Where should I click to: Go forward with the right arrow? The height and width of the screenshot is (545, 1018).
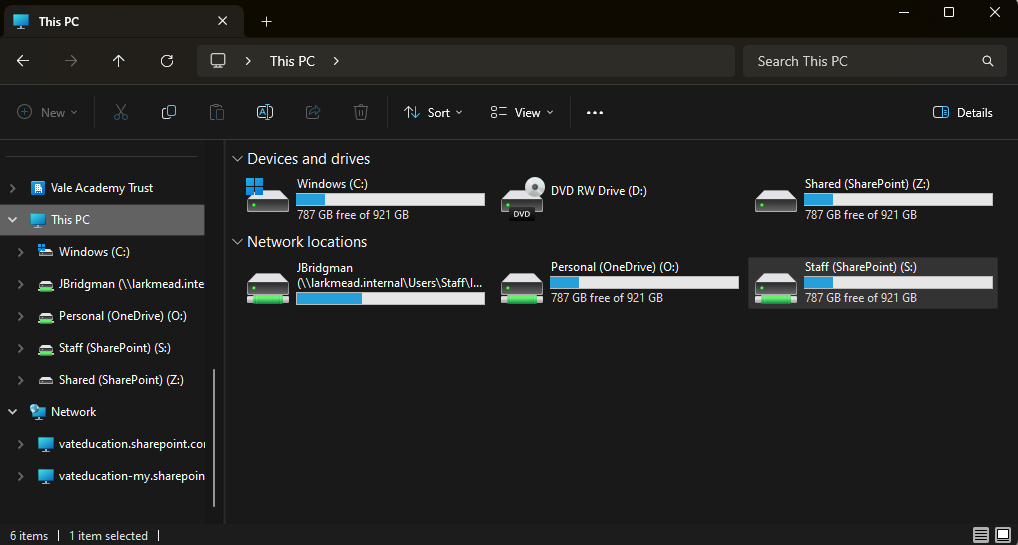71,61
